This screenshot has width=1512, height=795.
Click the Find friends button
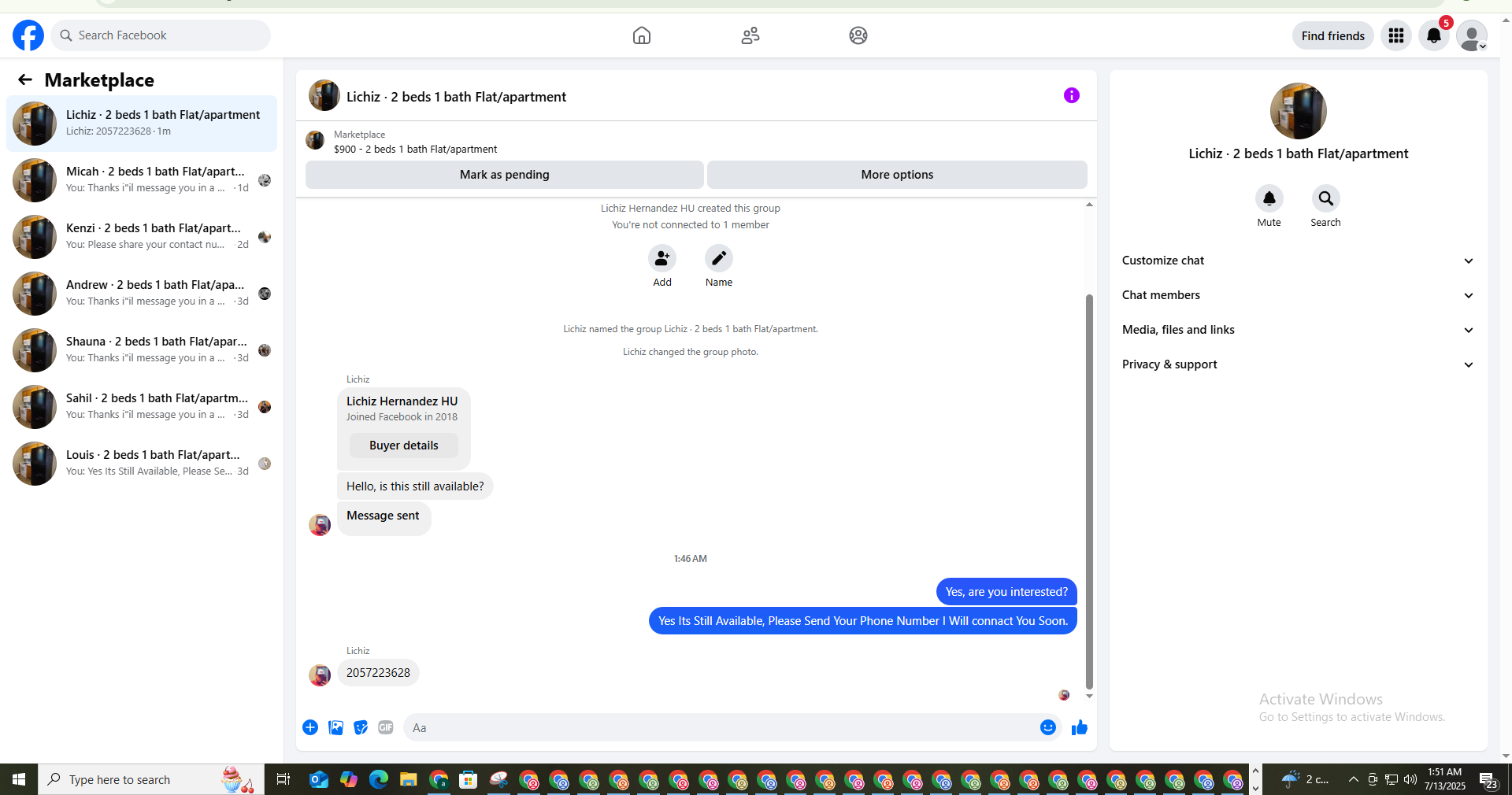[1333, 35]
